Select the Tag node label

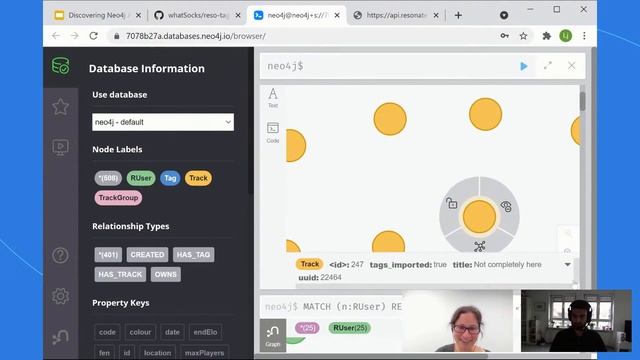[x=170, y=178]
